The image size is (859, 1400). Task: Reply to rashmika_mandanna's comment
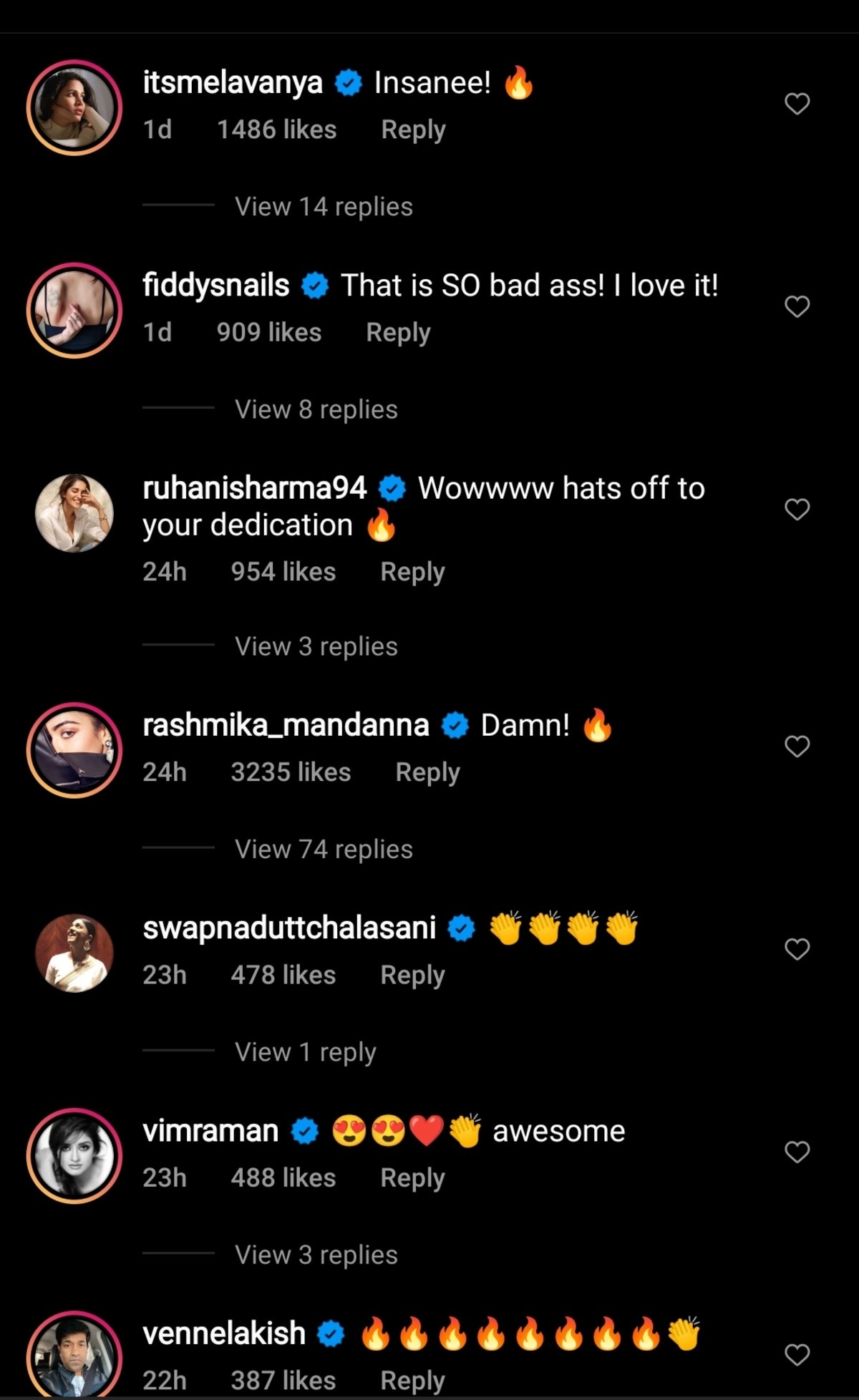point(427,772)
